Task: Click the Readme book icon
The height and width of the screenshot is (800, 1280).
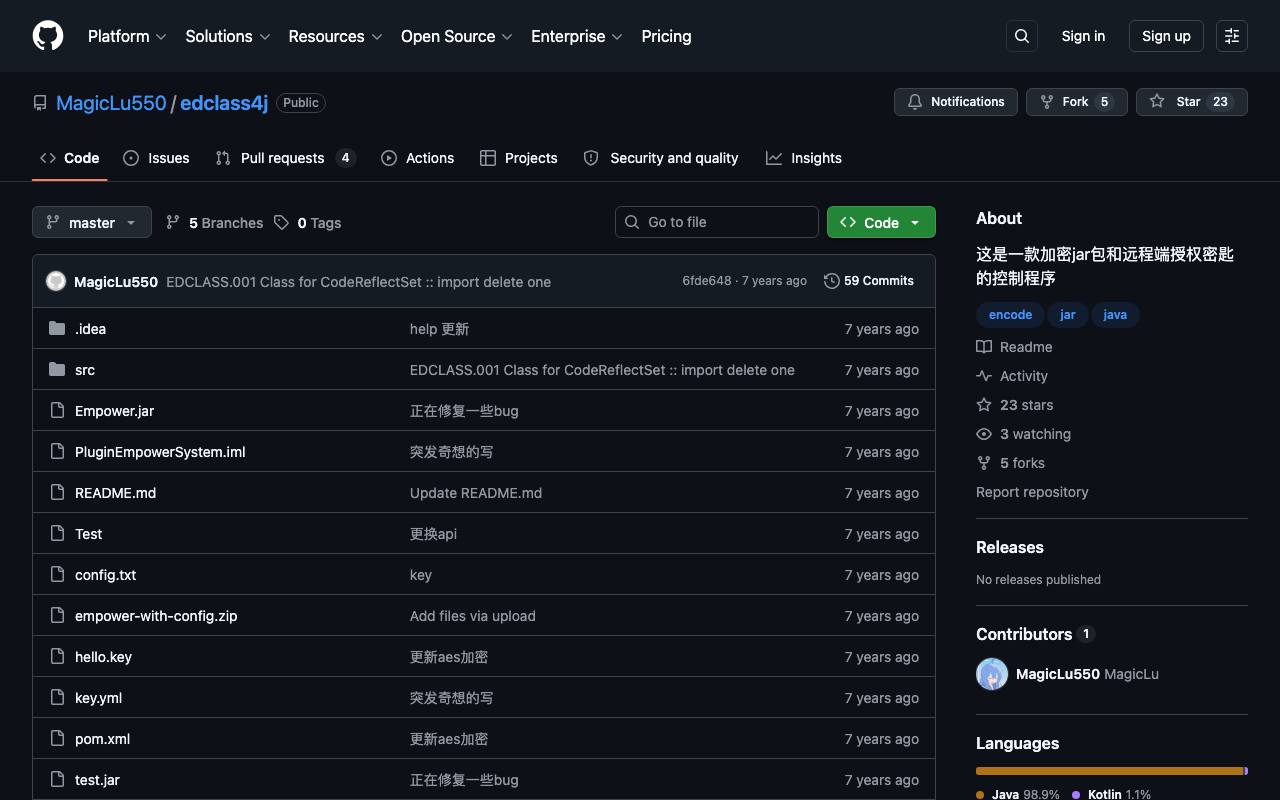Action: 984,347
